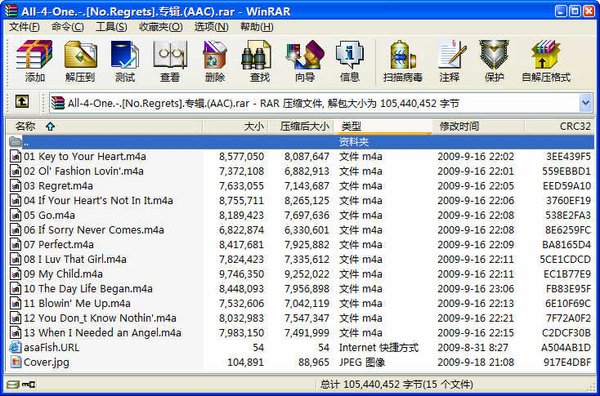Click 自解压格式 (SFX) toolbar icon
Viewport: 600px width, 396px height.
[x=546, y=61]
